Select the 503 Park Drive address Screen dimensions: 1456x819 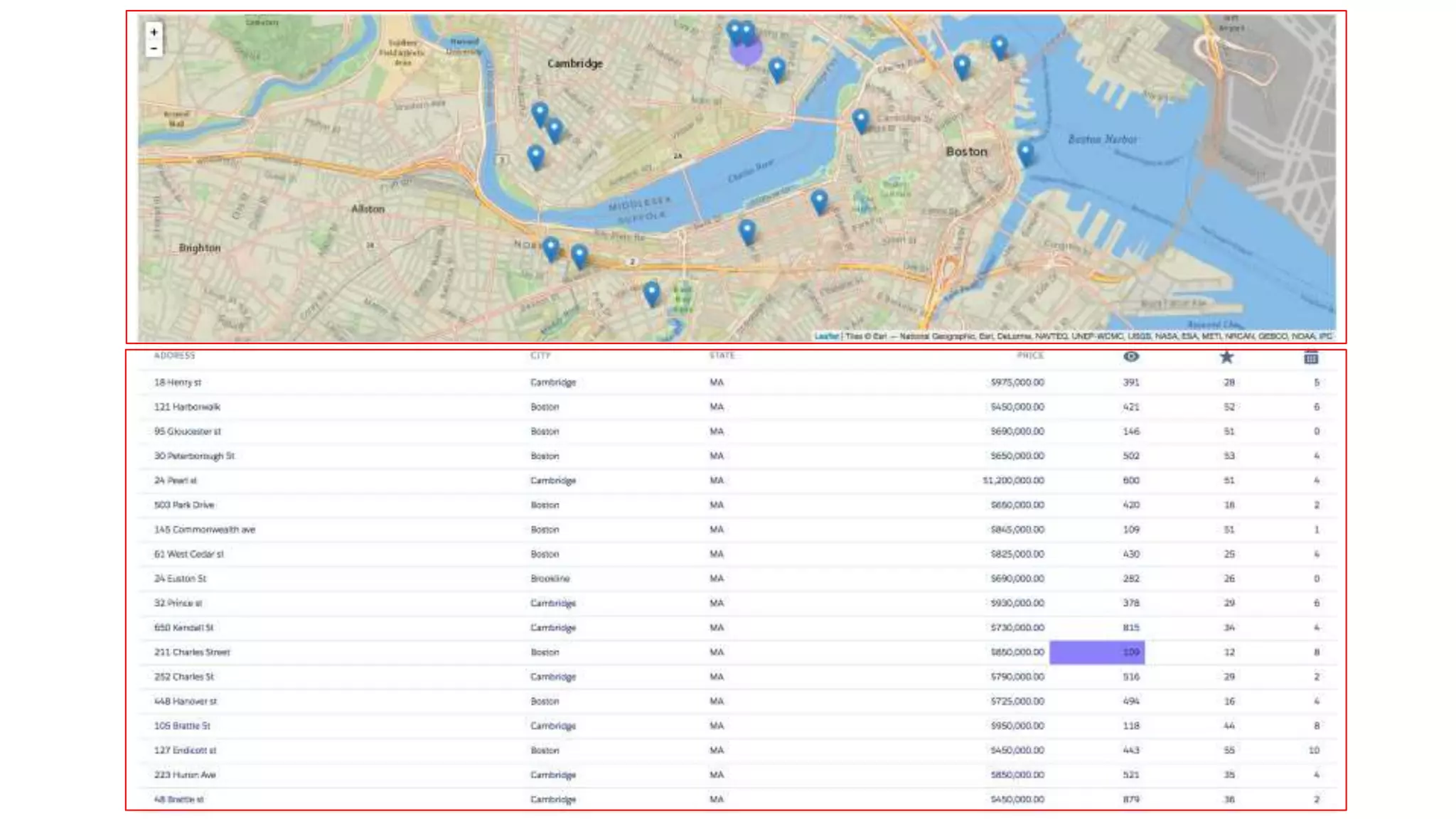(184, 505)
